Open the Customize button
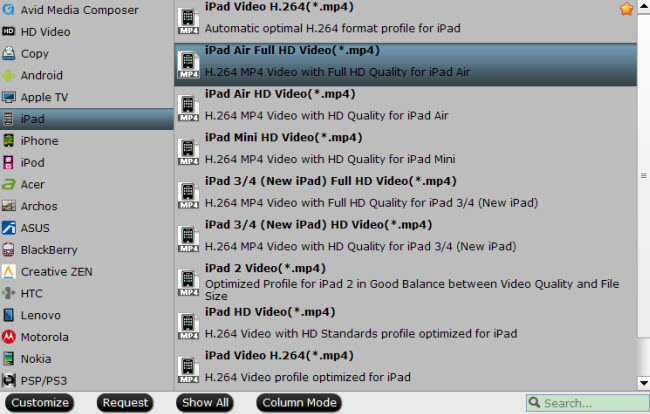Screen dimensions: 650x414 click(40, 403)
